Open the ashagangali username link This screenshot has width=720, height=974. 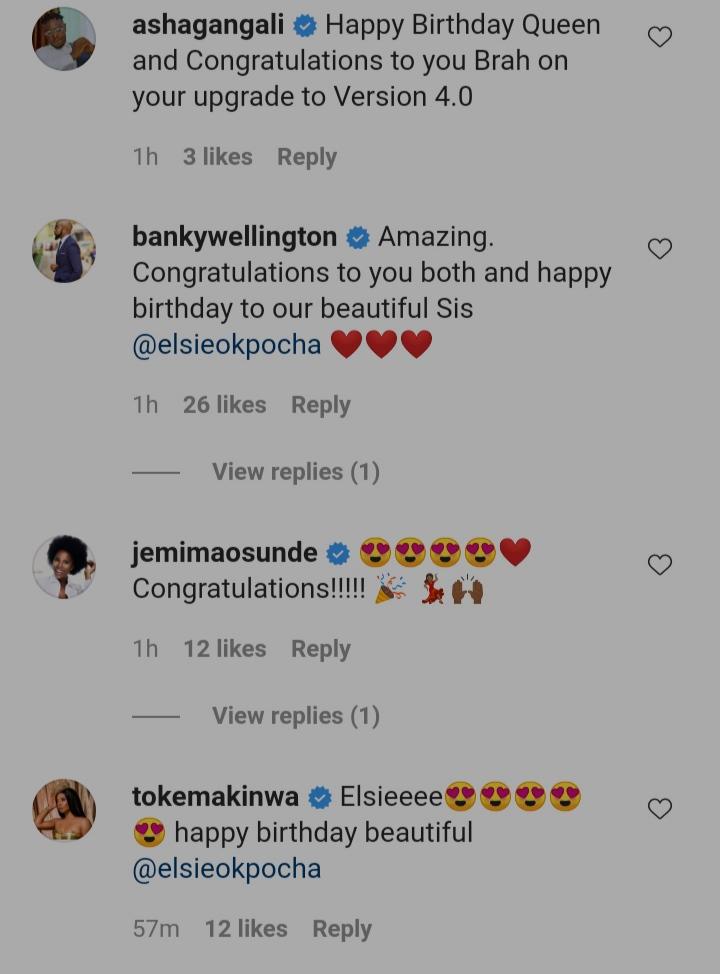208,25
